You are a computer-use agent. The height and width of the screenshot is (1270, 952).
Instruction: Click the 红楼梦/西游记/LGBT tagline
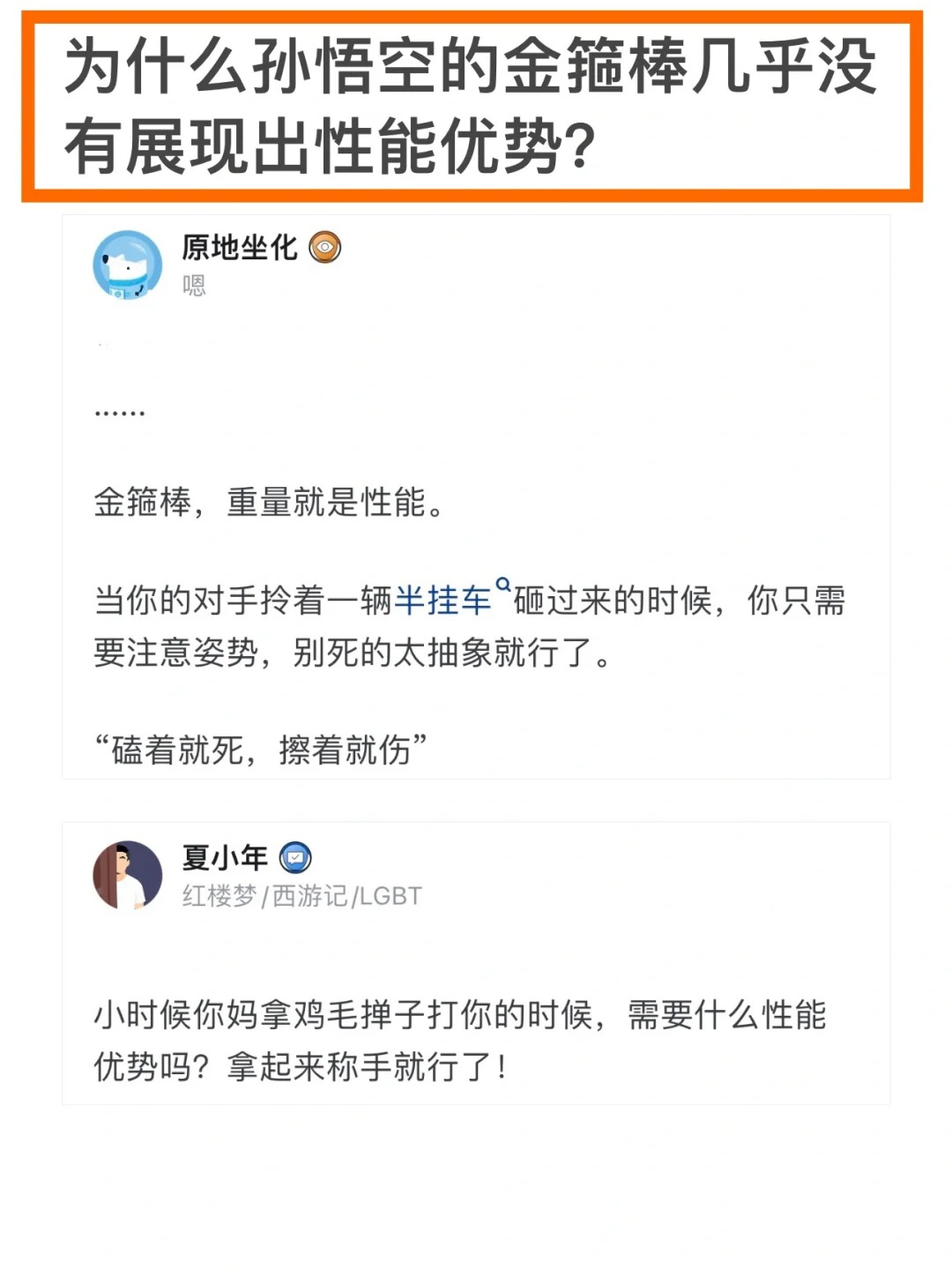[x=302, y=896]
